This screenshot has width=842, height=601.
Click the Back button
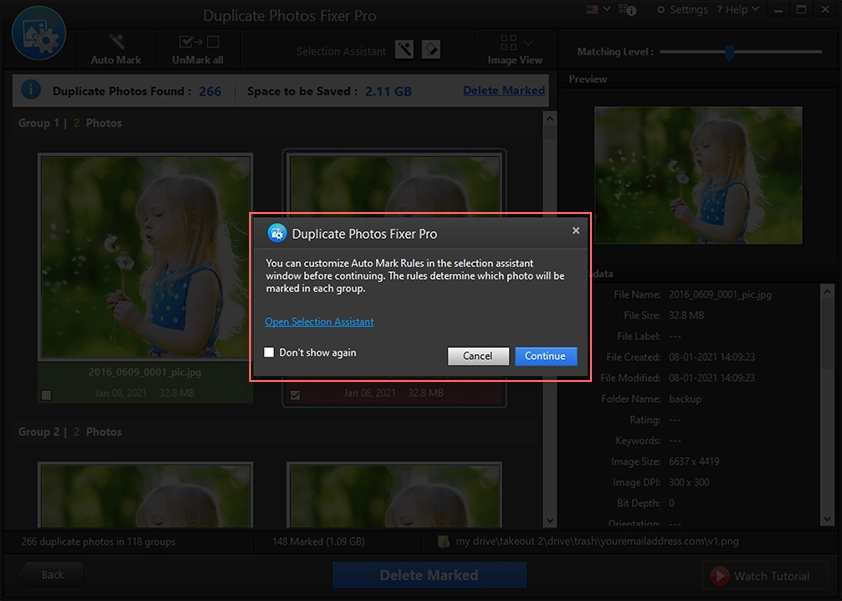click(51, 575)
